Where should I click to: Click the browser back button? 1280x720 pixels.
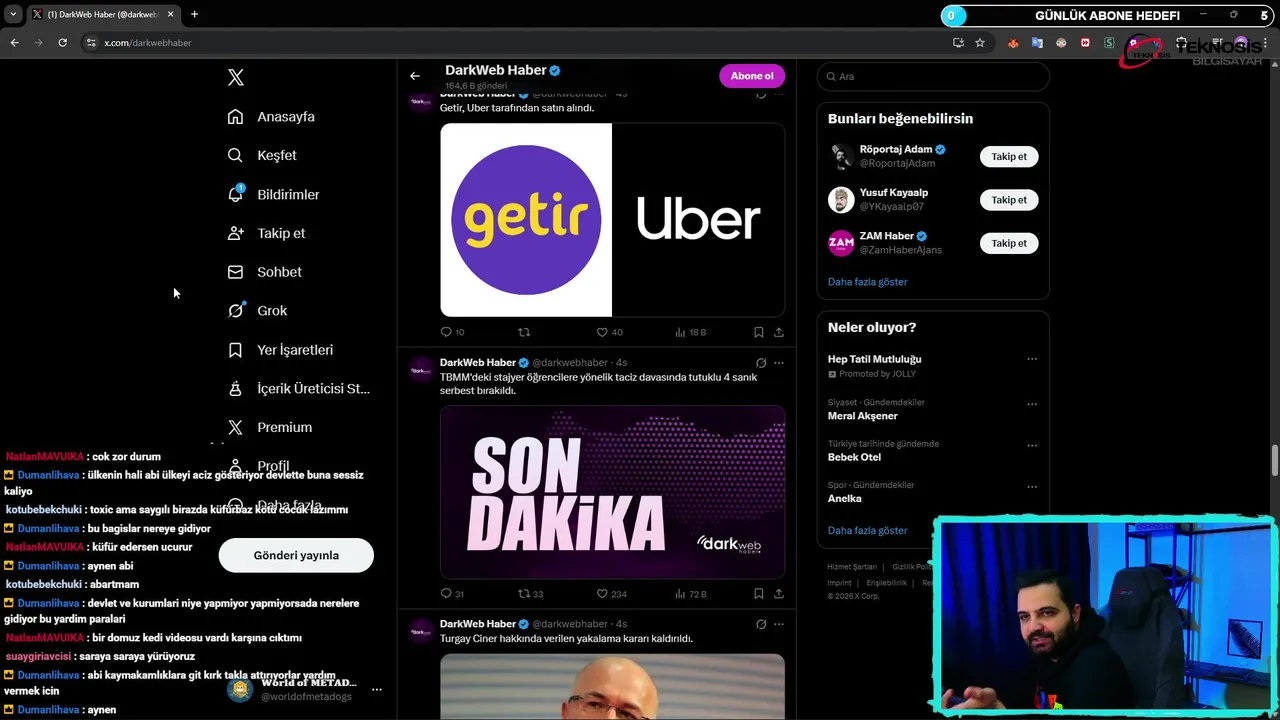coord(14,43)
